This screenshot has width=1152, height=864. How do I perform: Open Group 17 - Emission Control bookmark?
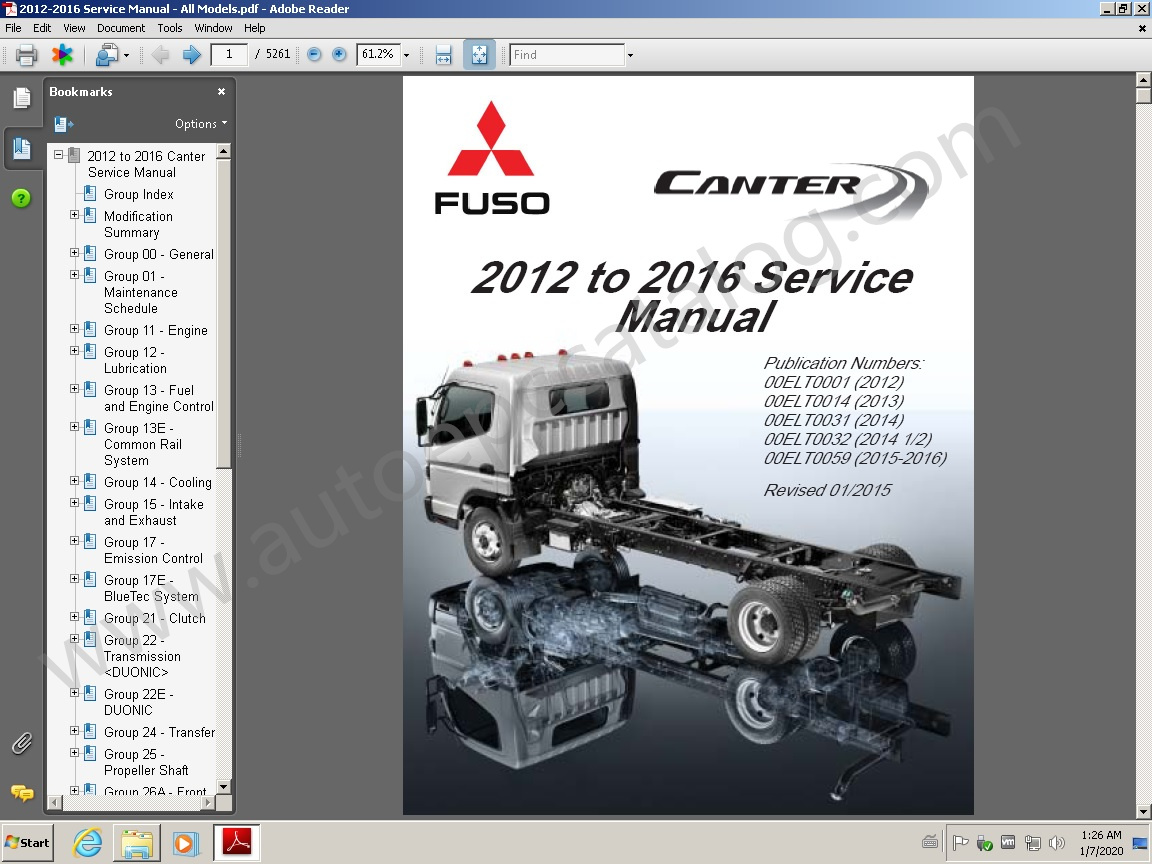(x=153, y=550)
